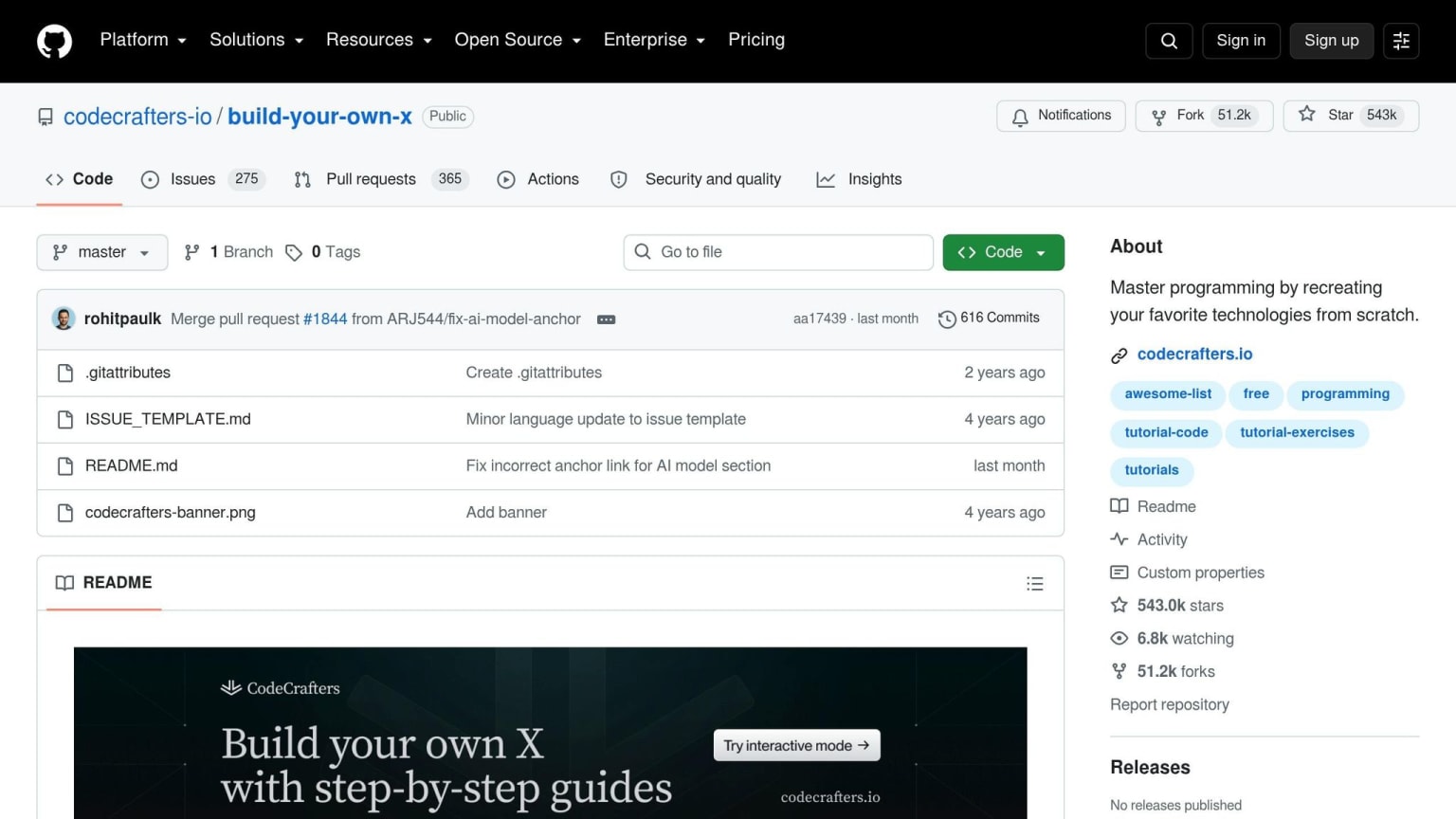View the 1 Branch link

coord(229,252)
